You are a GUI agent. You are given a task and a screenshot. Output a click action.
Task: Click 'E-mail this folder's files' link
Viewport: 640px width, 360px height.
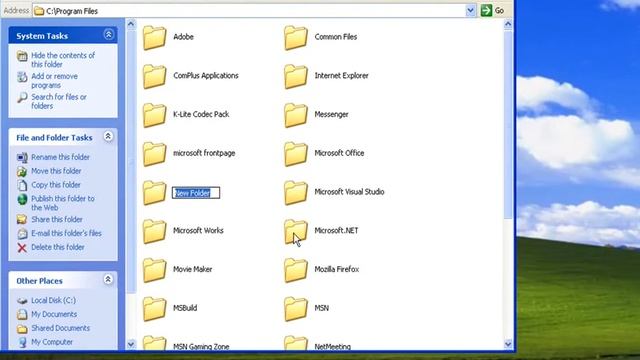click(x=66, y=233)
